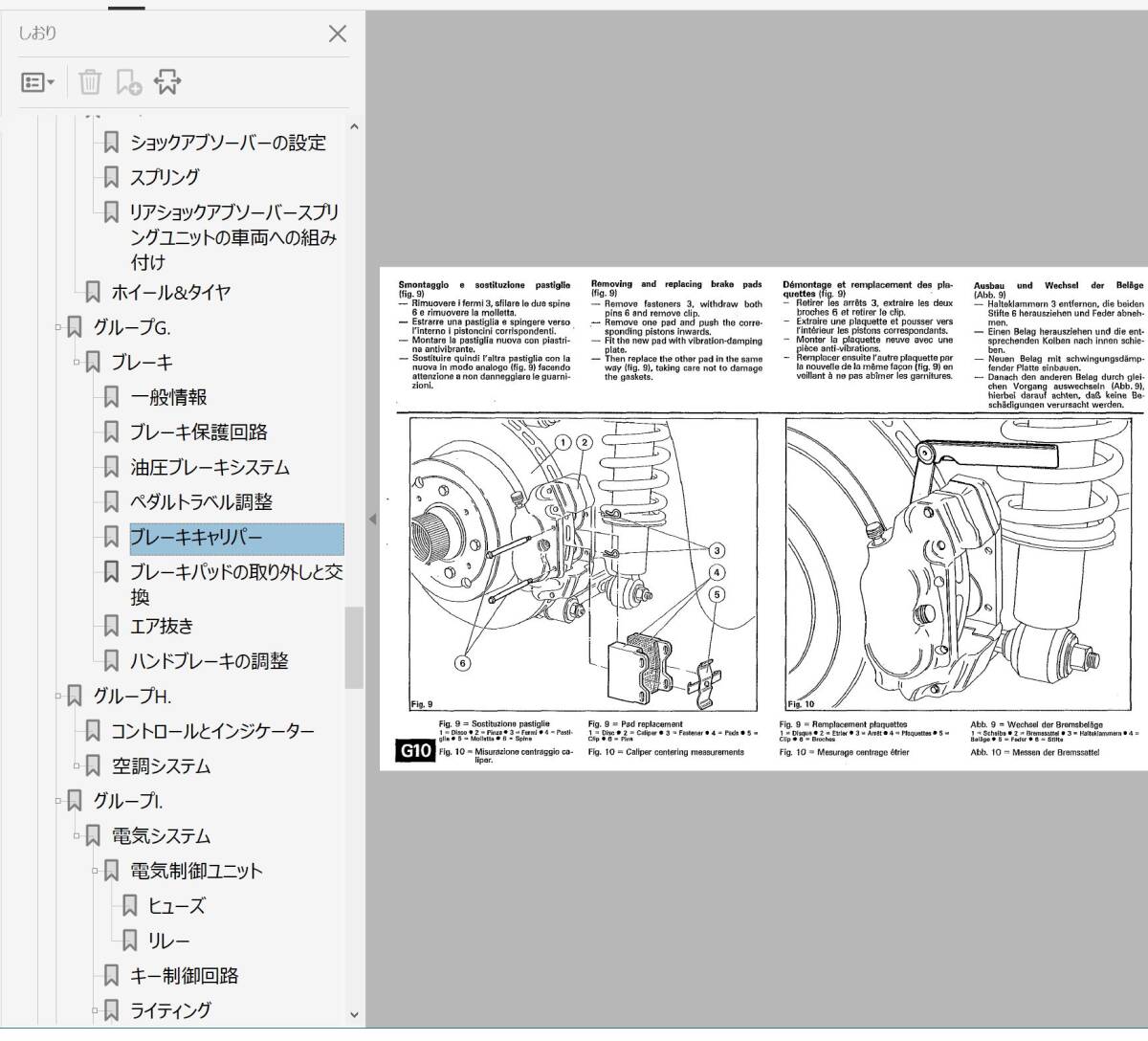This screenshot has width=1148, height=1041.
Task: Select the グループG. bookmark
Action: [132, 327]
